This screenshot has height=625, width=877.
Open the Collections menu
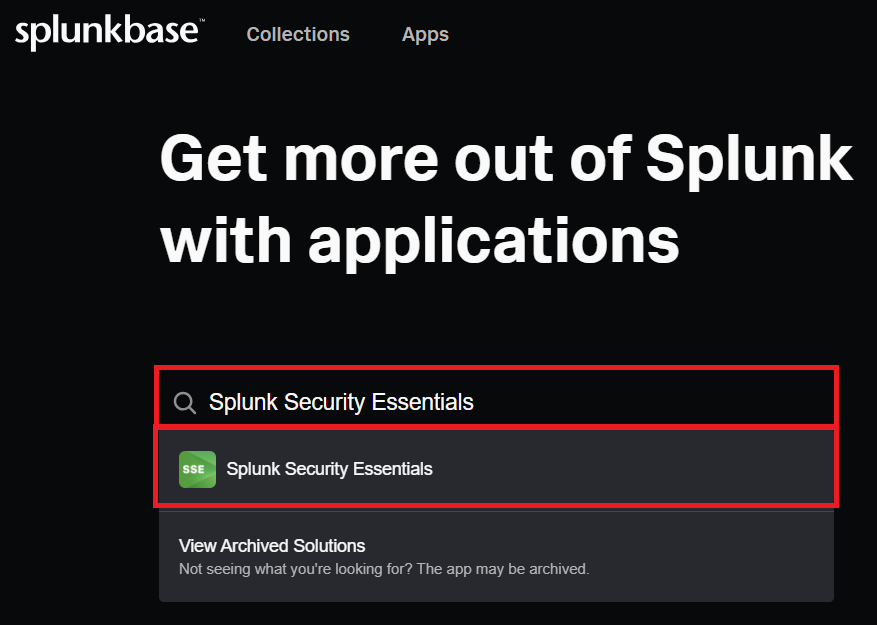[x=298, y=35]
